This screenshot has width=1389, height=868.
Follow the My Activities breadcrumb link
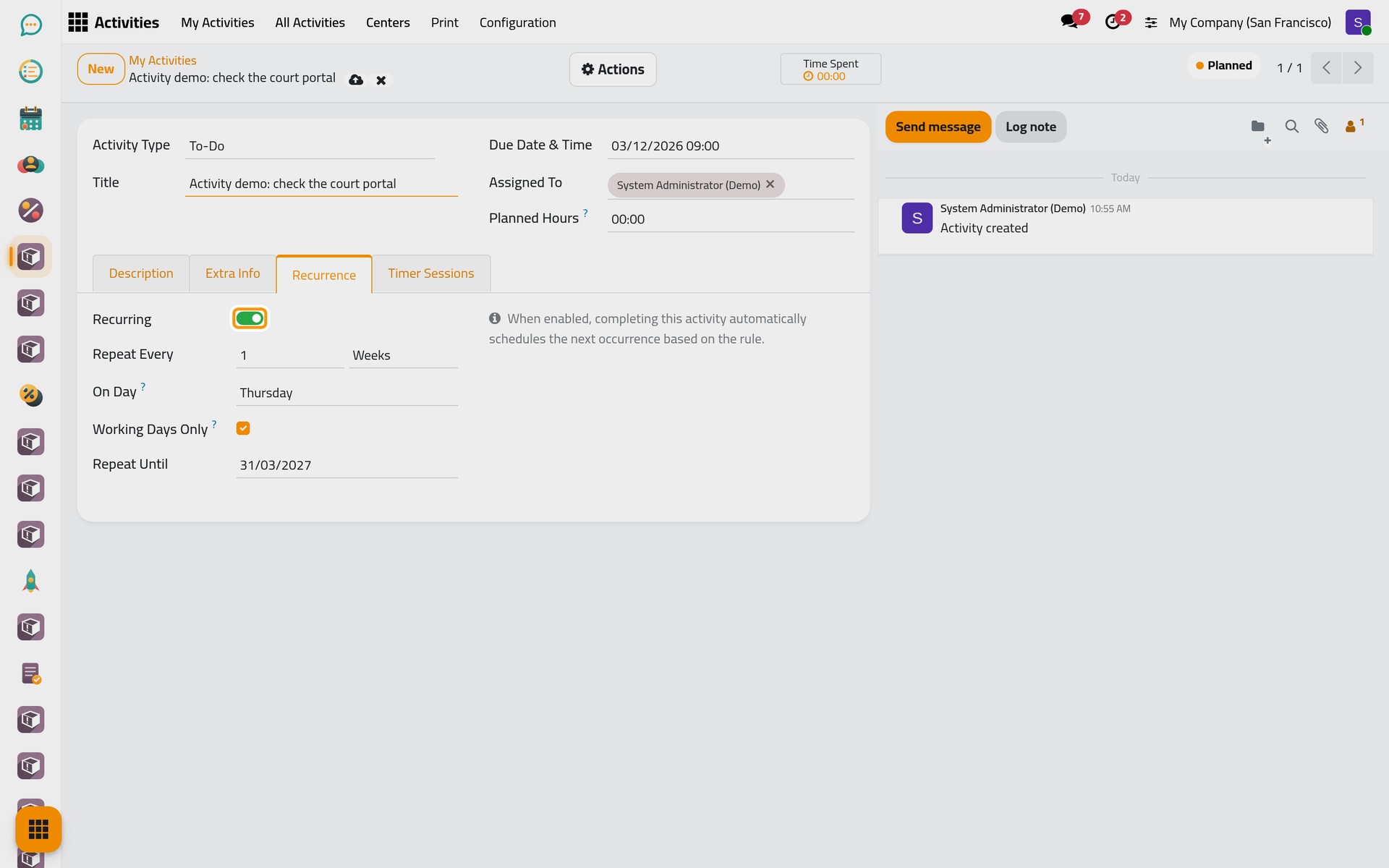[162, 61]
